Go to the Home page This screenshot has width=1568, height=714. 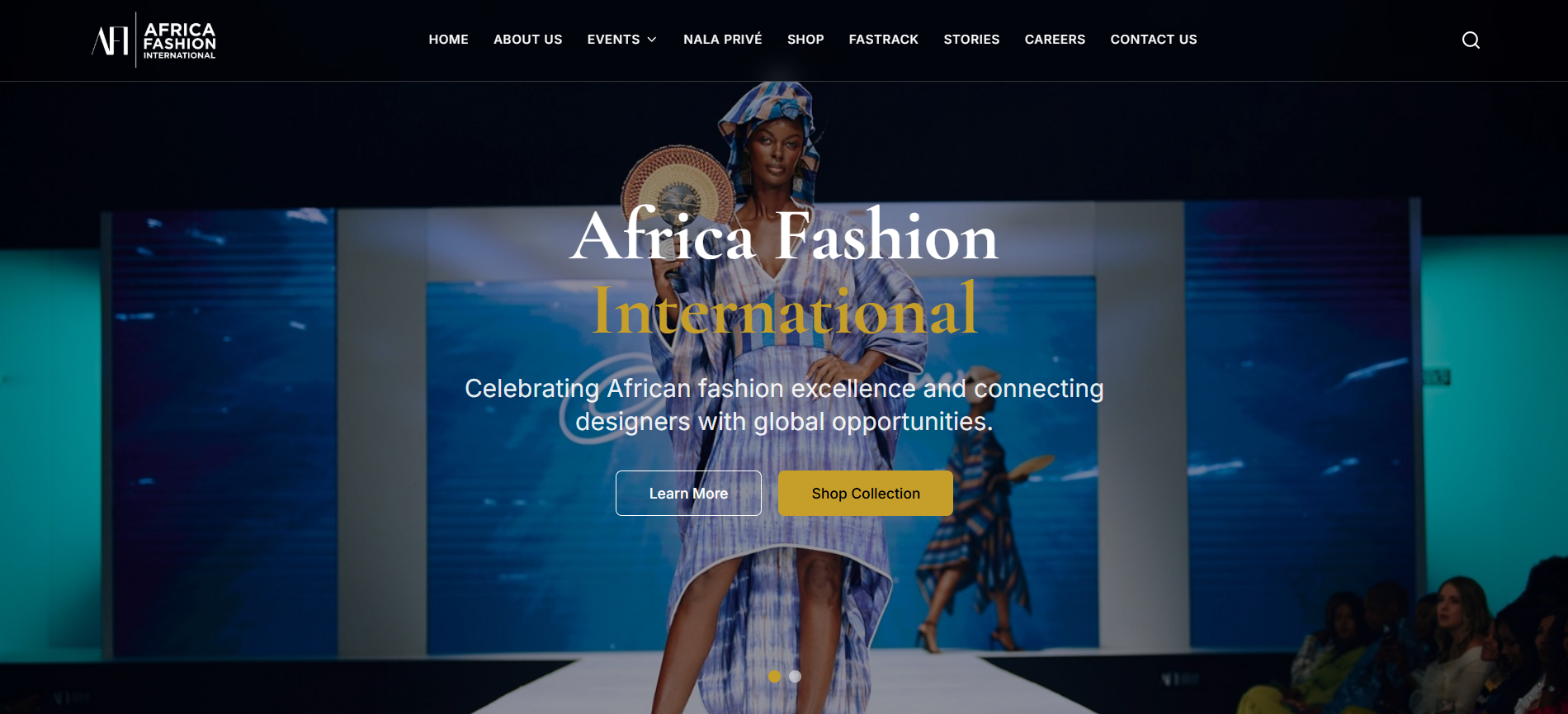(448, 40)
